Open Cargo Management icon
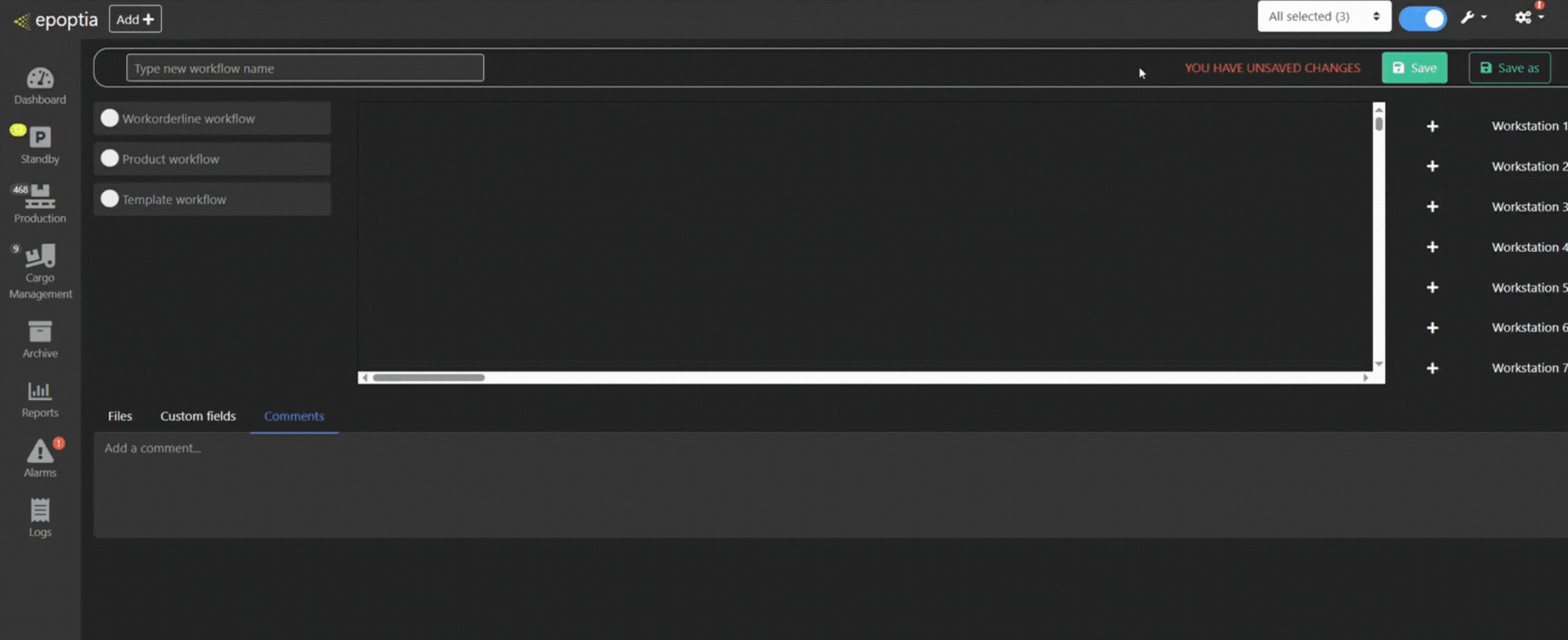The width and height of the screenshot is (1568, 640). tap(40, 256)
